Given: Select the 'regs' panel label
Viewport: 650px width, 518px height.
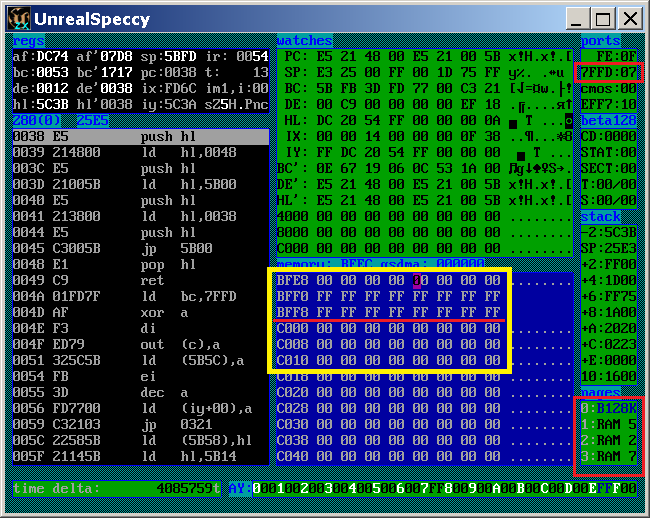Looking at the screenshot, I should (29, 41).
